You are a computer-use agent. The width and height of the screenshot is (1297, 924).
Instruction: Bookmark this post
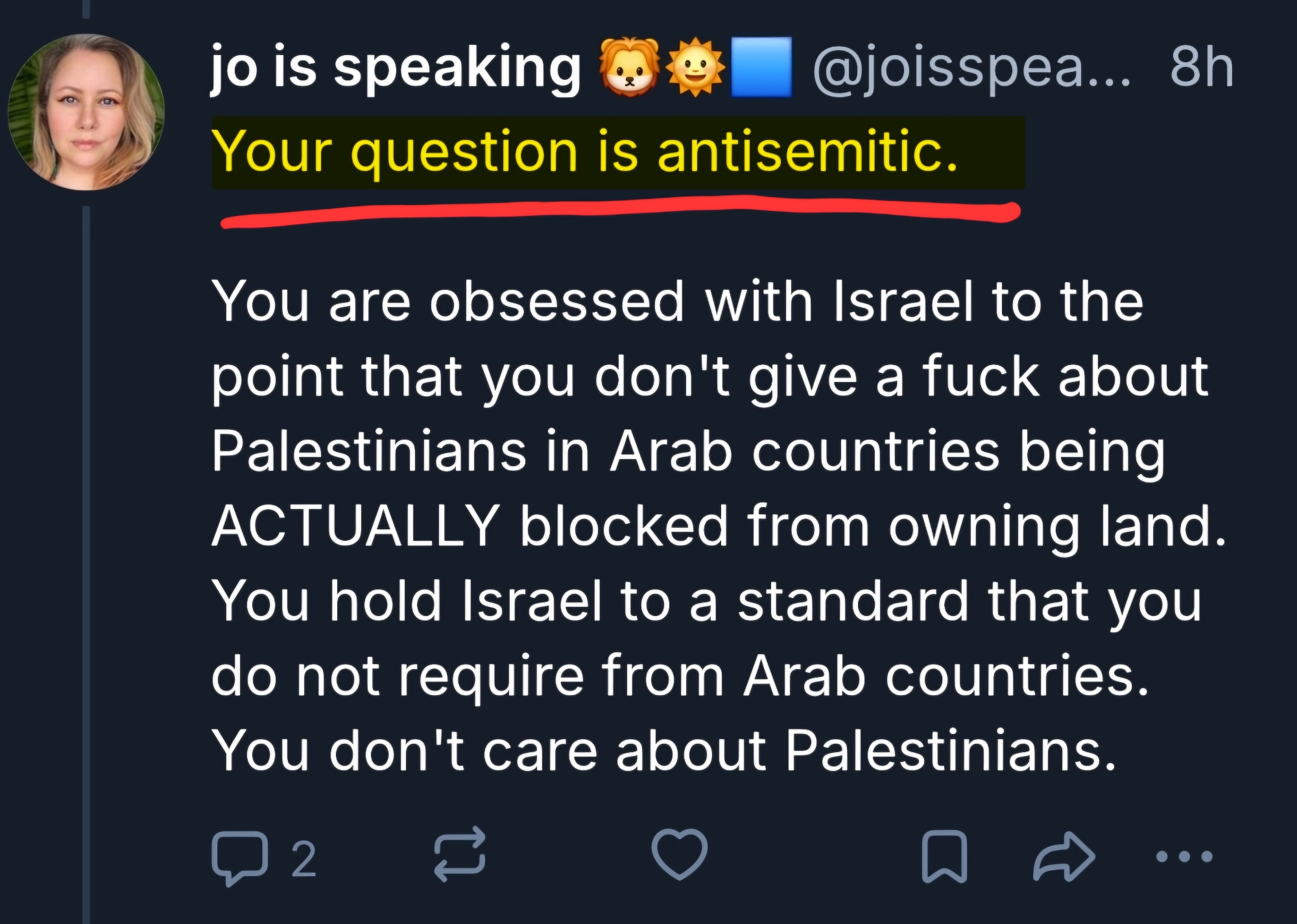944,856
